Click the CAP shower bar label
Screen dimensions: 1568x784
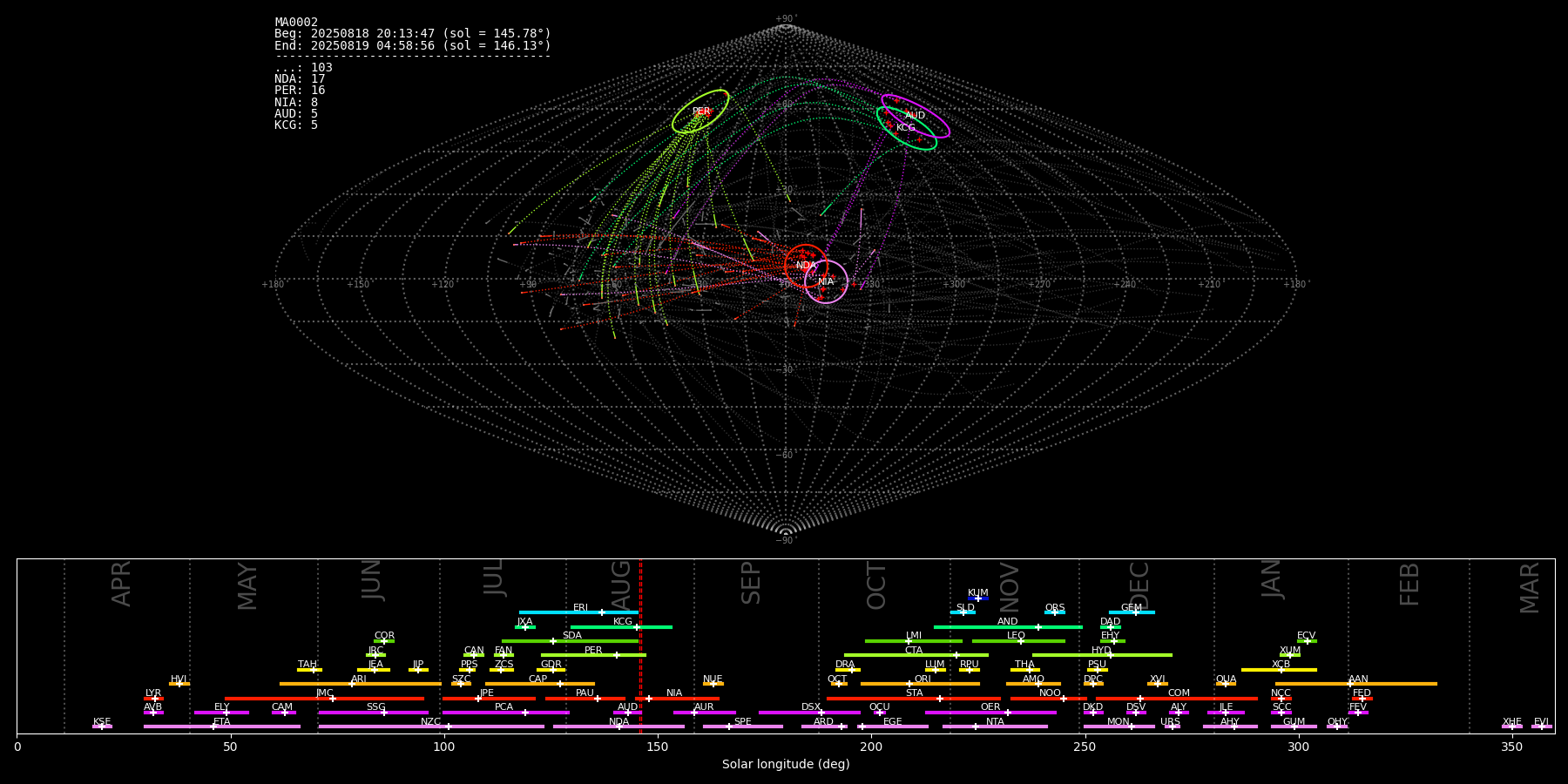[538, 679]
